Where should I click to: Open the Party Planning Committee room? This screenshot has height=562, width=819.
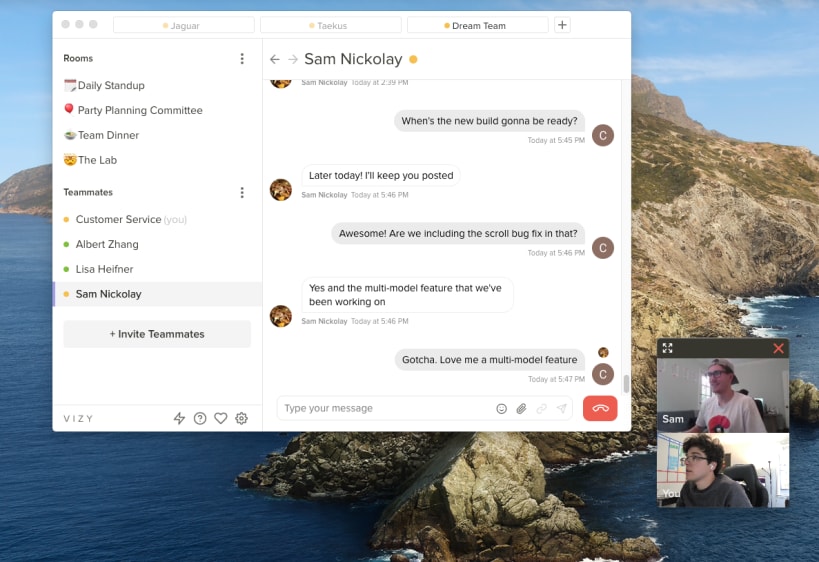157,110
